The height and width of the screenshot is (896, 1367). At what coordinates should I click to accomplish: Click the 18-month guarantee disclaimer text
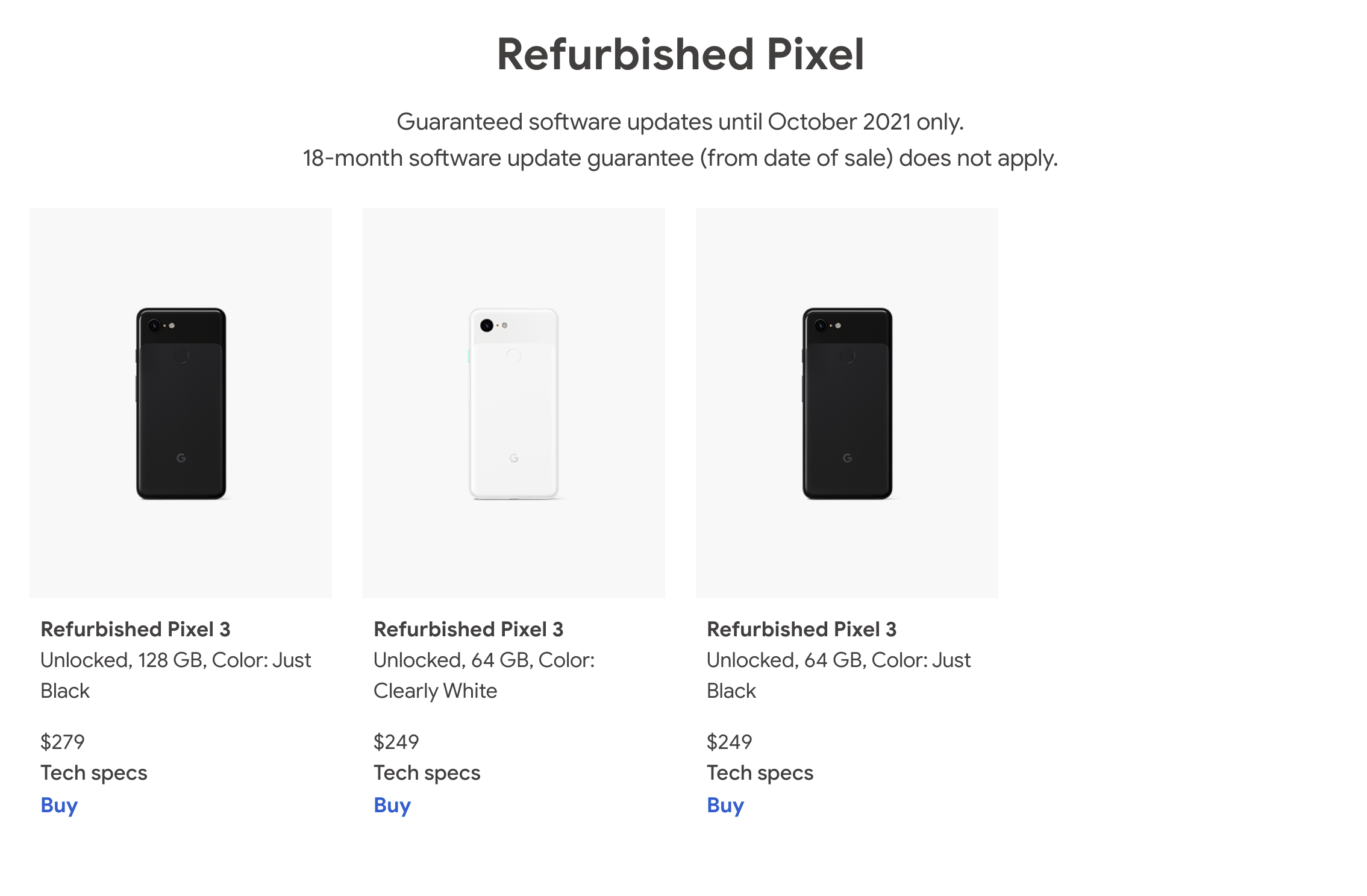pyautogui.click(x=681, y=158)
